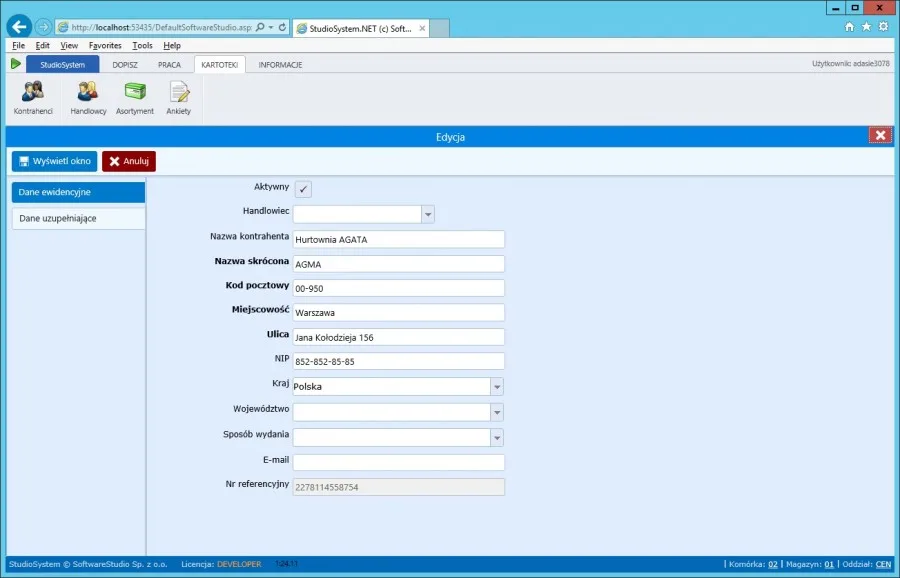Open the browser home icon

(849, 26)
